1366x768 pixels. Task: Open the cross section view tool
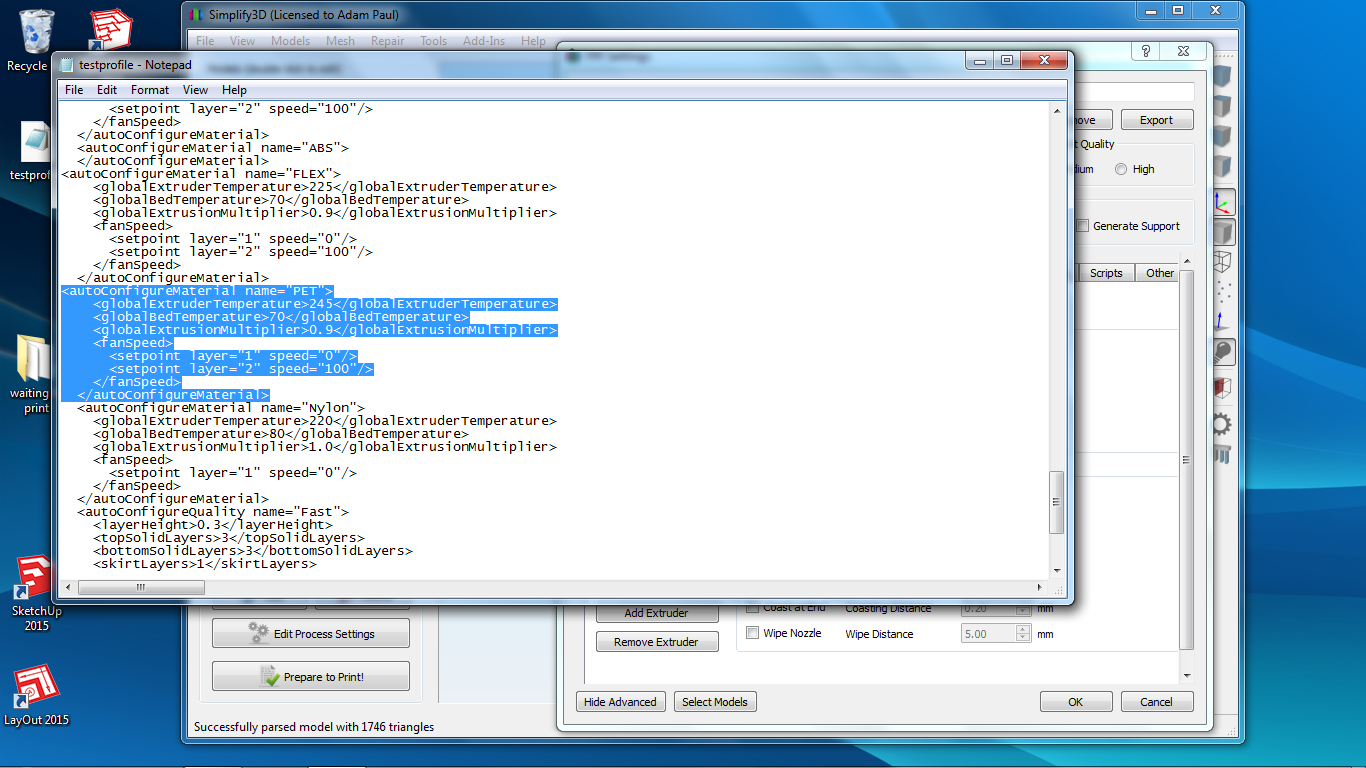[1222, 387]
